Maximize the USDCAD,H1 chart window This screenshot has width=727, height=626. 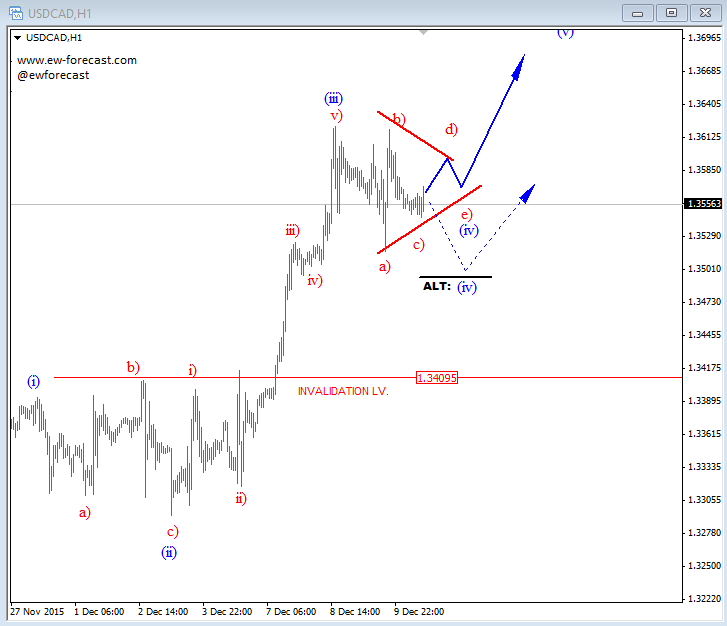coord(671,13)
